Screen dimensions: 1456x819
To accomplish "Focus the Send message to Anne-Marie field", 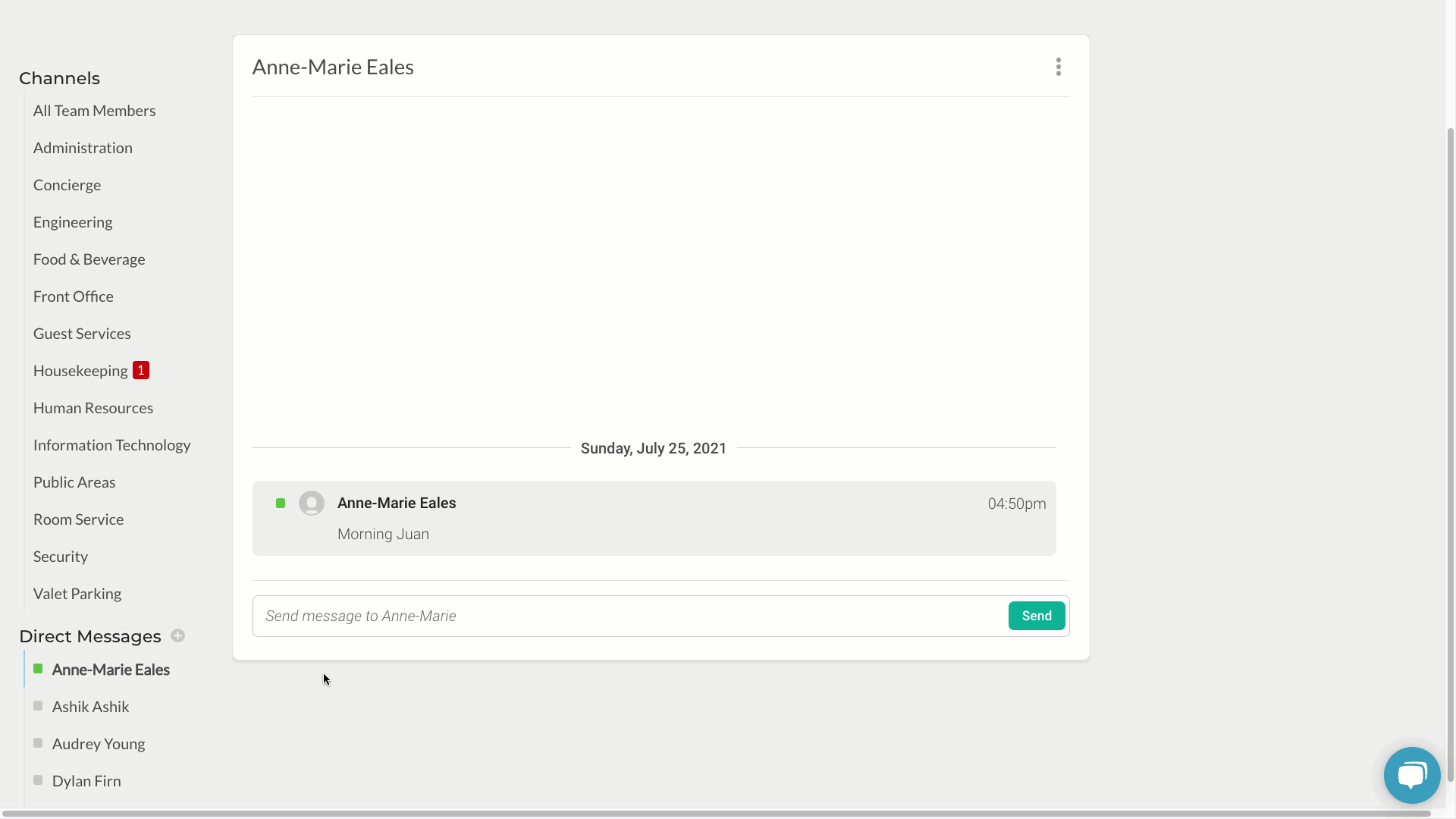I will click(x=629, y=616).
